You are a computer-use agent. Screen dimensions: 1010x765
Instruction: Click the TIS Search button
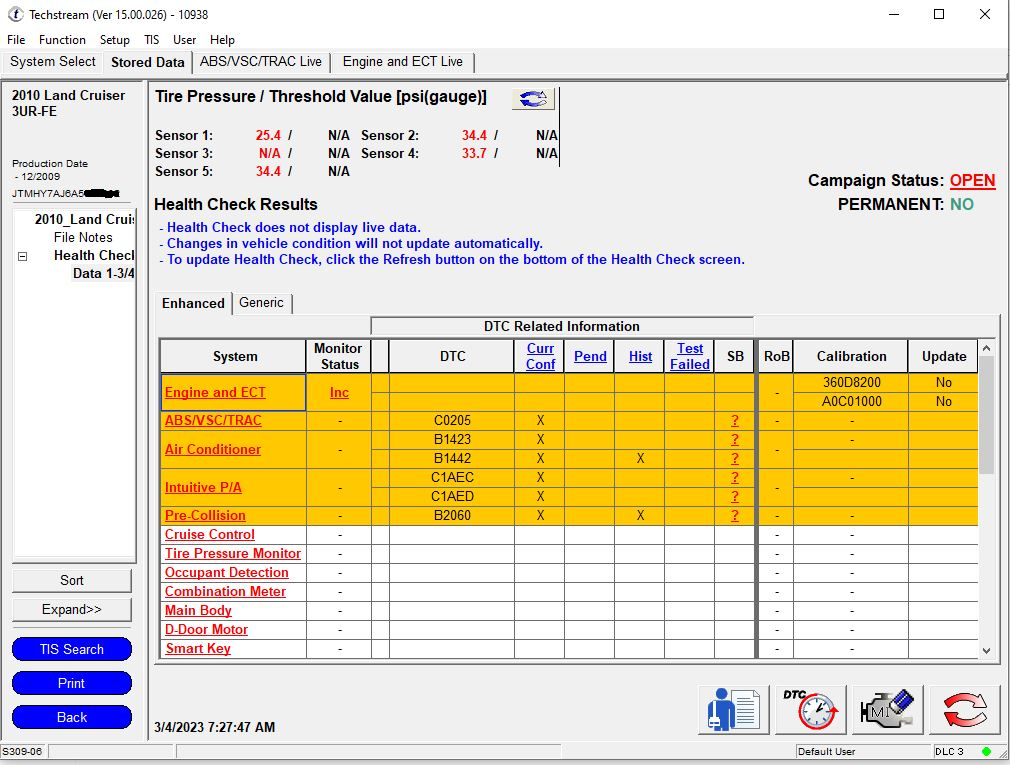point(72,649)
